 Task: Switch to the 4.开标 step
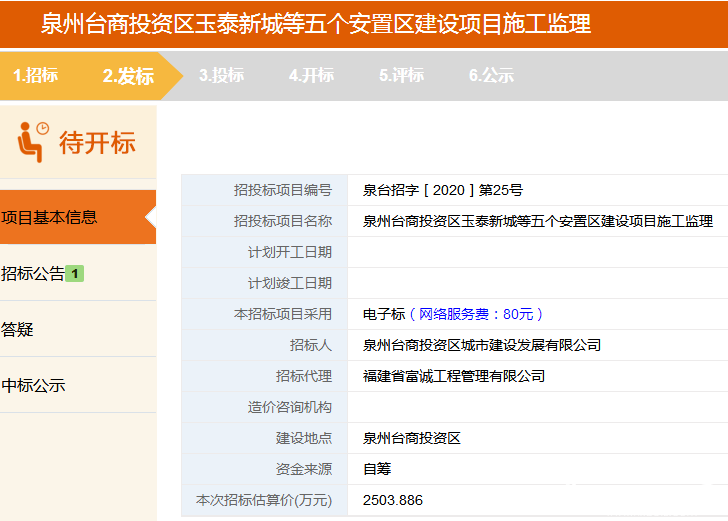(x=312, y=75)
